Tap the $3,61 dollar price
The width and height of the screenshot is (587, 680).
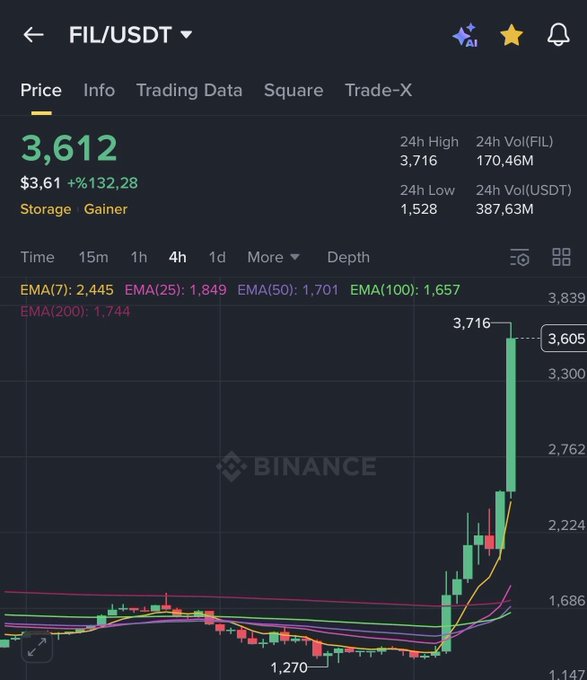click(x=40, y=183)
